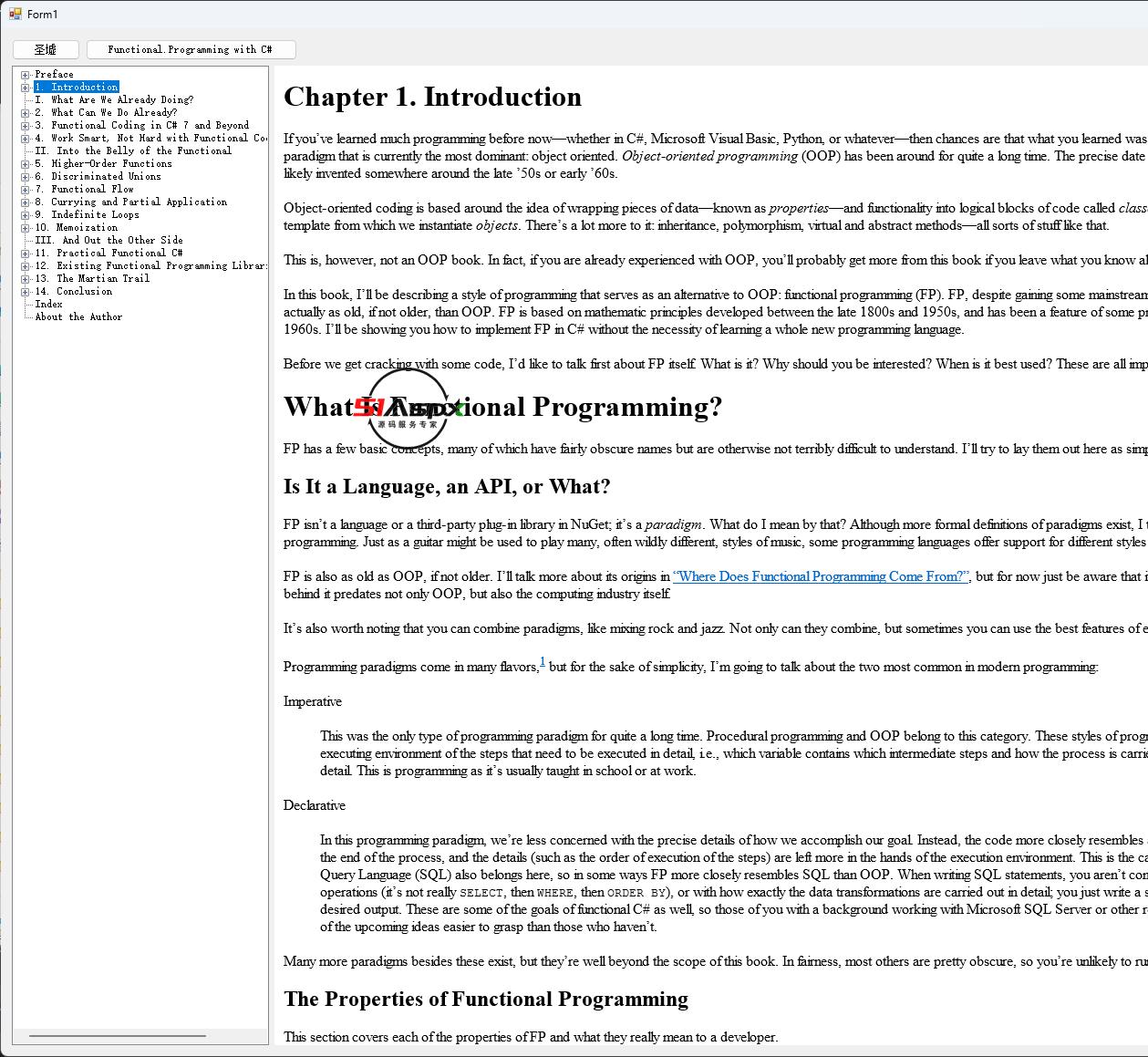Open the "Where Does Functional Programming Come From?" link
The height and width of the screenshot is (1057, 1148).
click(821, 576)
